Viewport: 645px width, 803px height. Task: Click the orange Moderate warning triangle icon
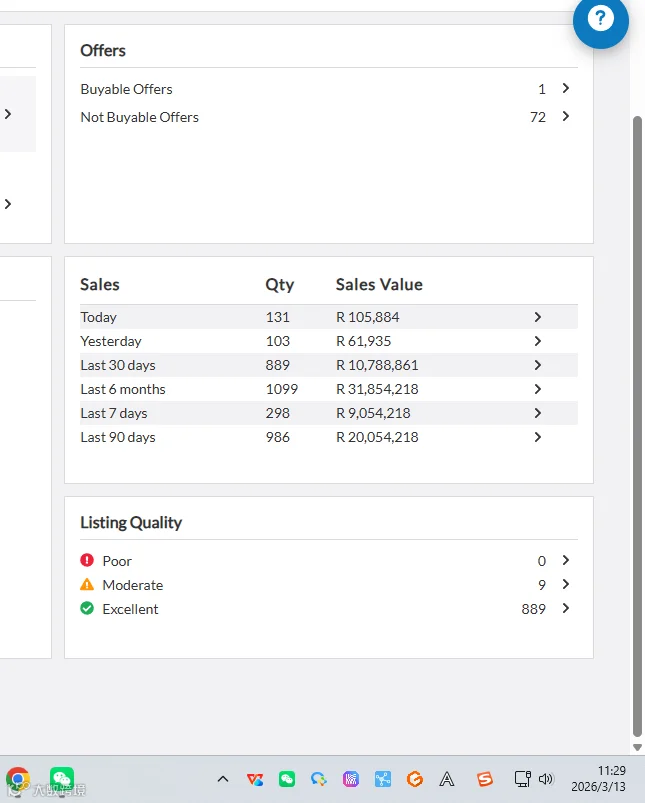point(87,584)
